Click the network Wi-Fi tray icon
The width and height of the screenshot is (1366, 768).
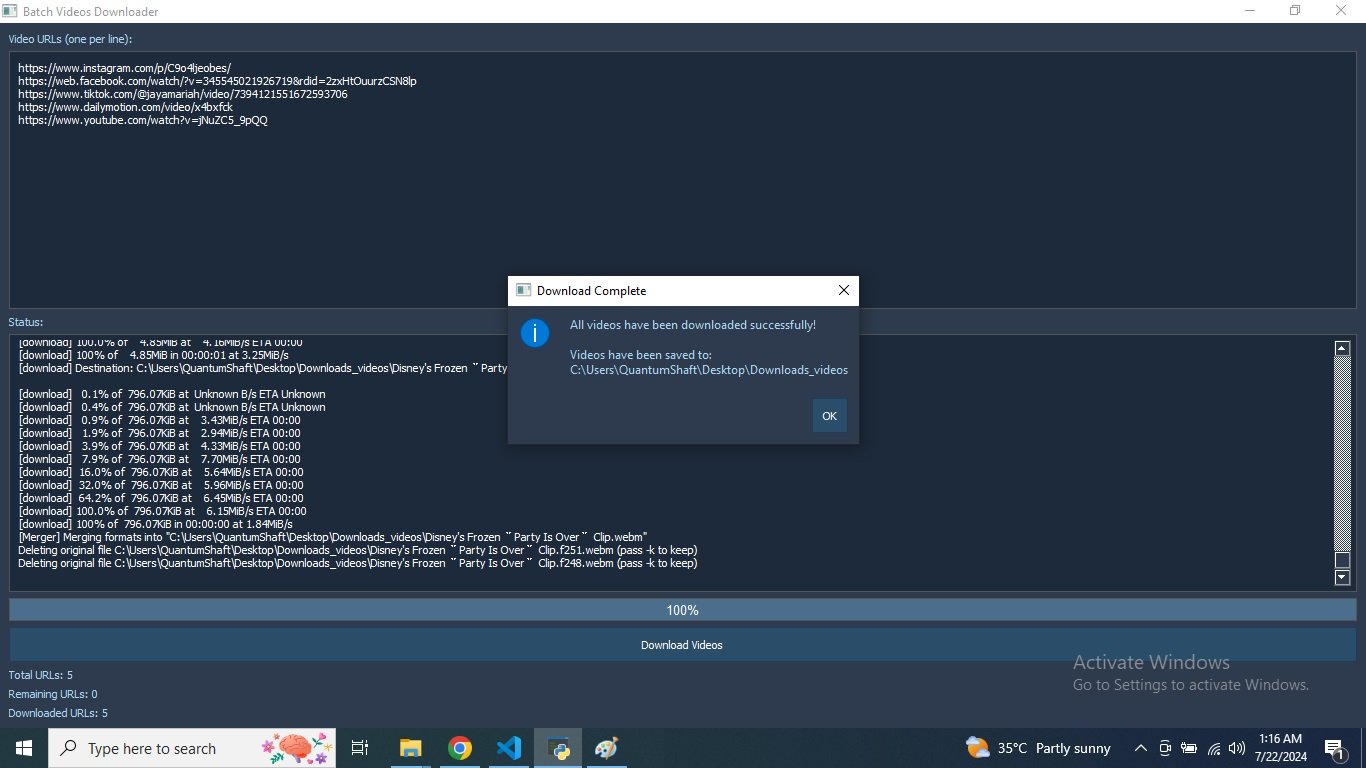(x=1214, y=748)
